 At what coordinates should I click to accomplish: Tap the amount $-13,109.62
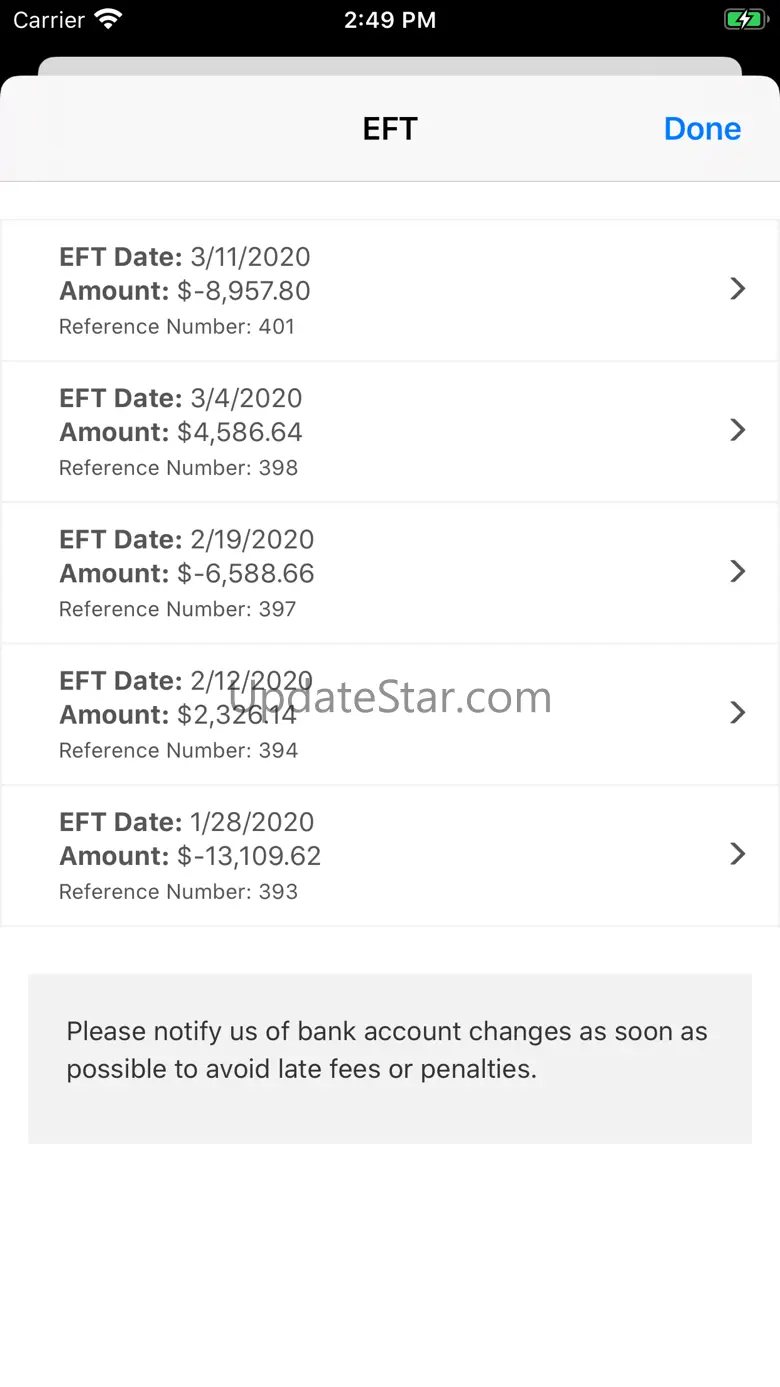(249, 856)
